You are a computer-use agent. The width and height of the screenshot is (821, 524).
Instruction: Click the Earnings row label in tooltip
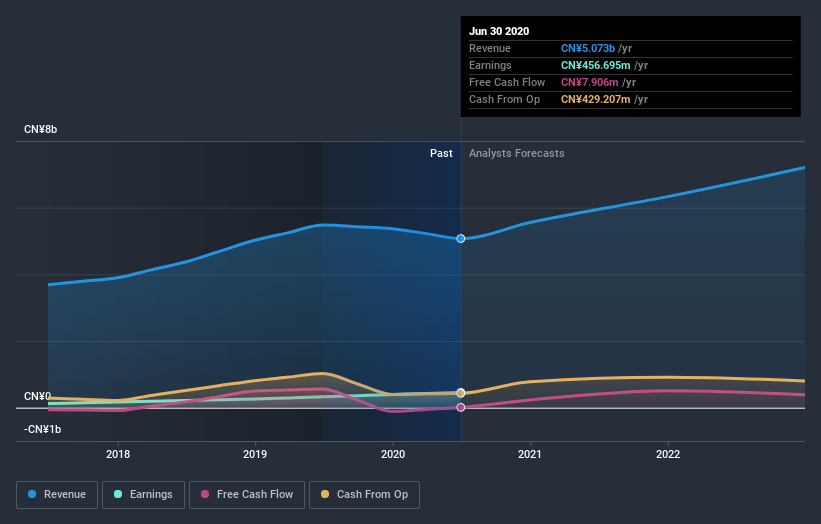pyautogui.click(x=490, y=65)
